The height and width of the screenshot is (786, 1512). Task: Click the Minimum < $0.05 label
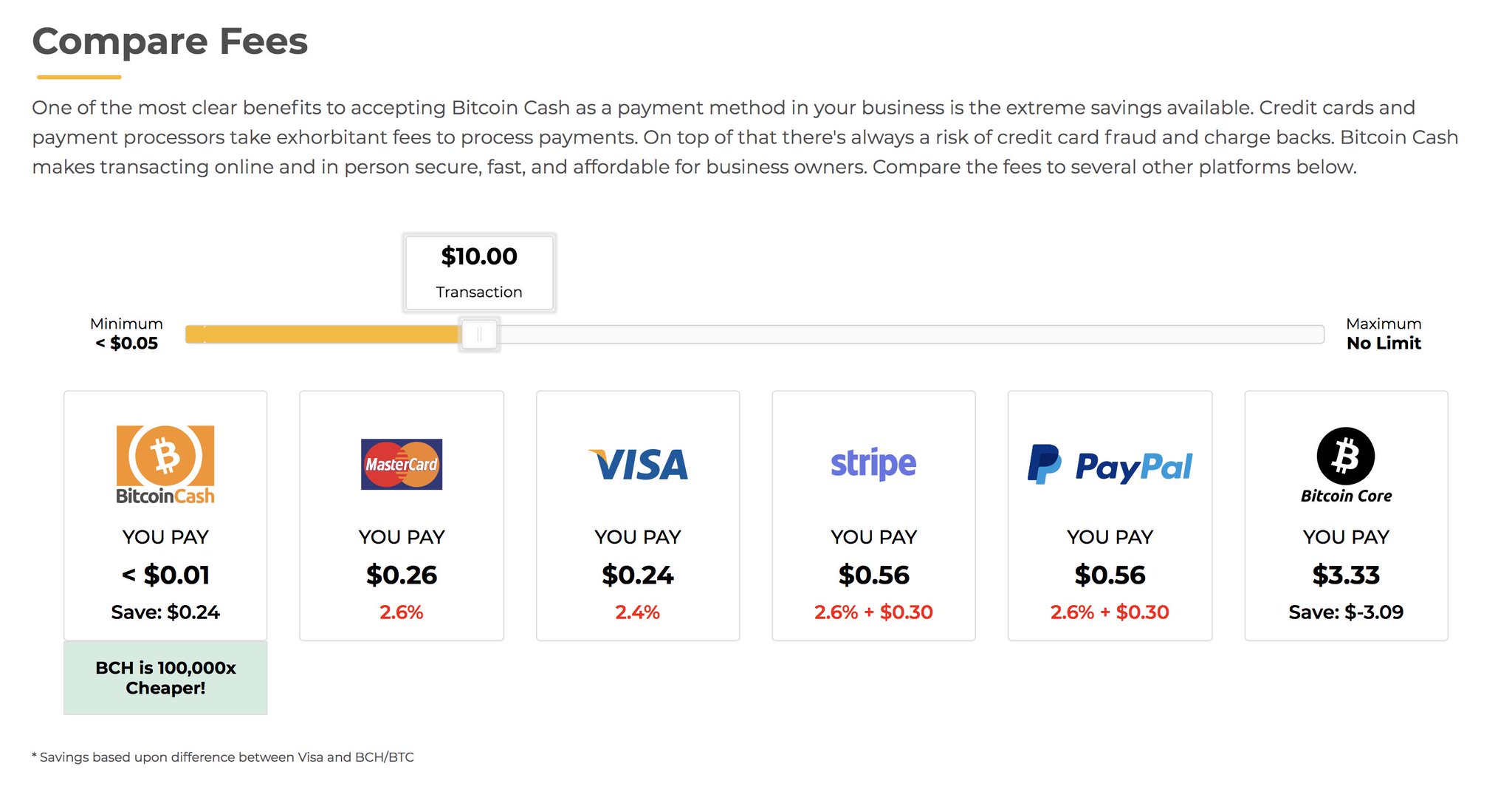pyautogui.click(x=126, y=334)
